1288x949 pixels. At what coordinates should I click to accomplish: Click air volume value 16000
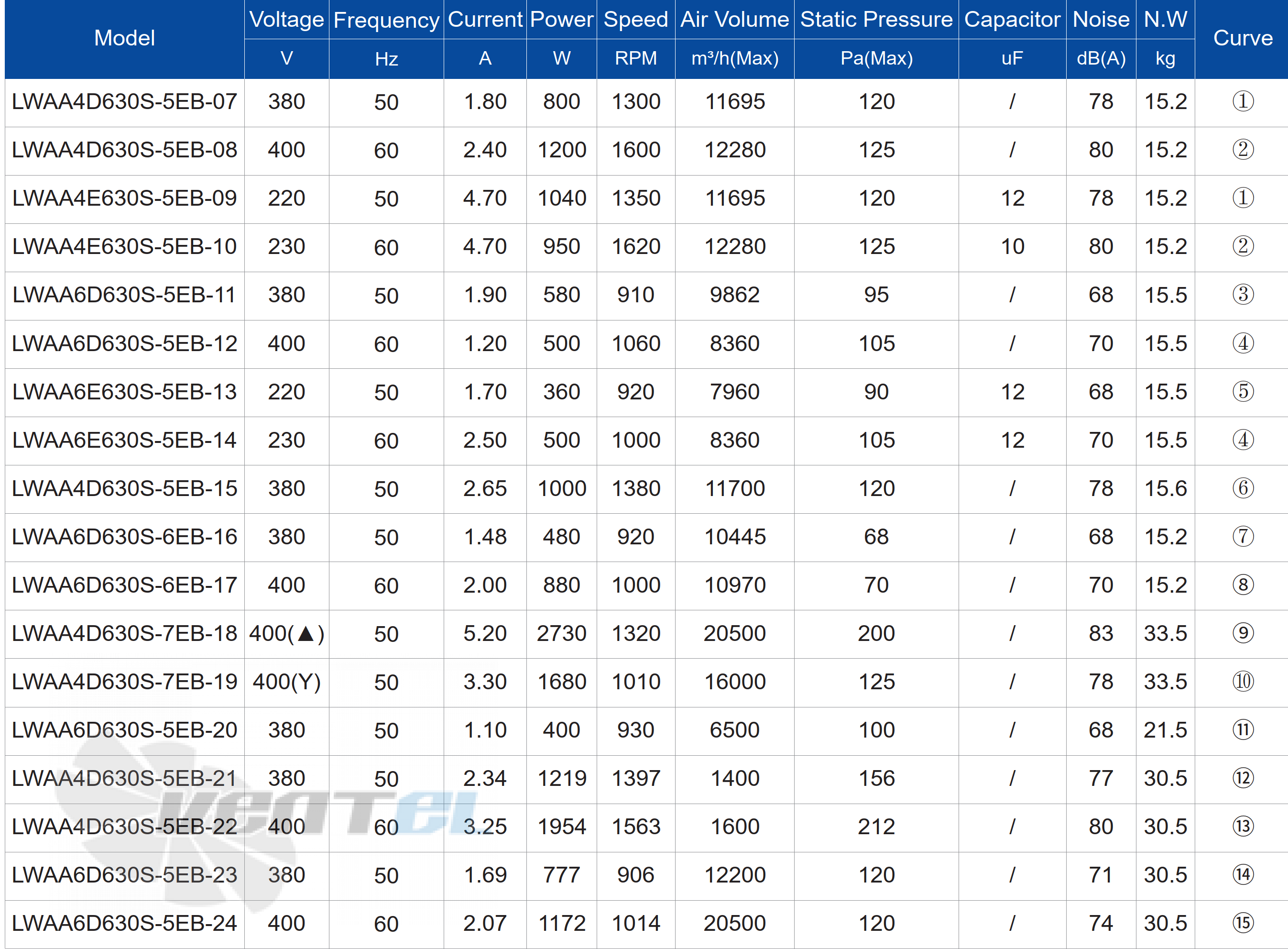point(735,681)
